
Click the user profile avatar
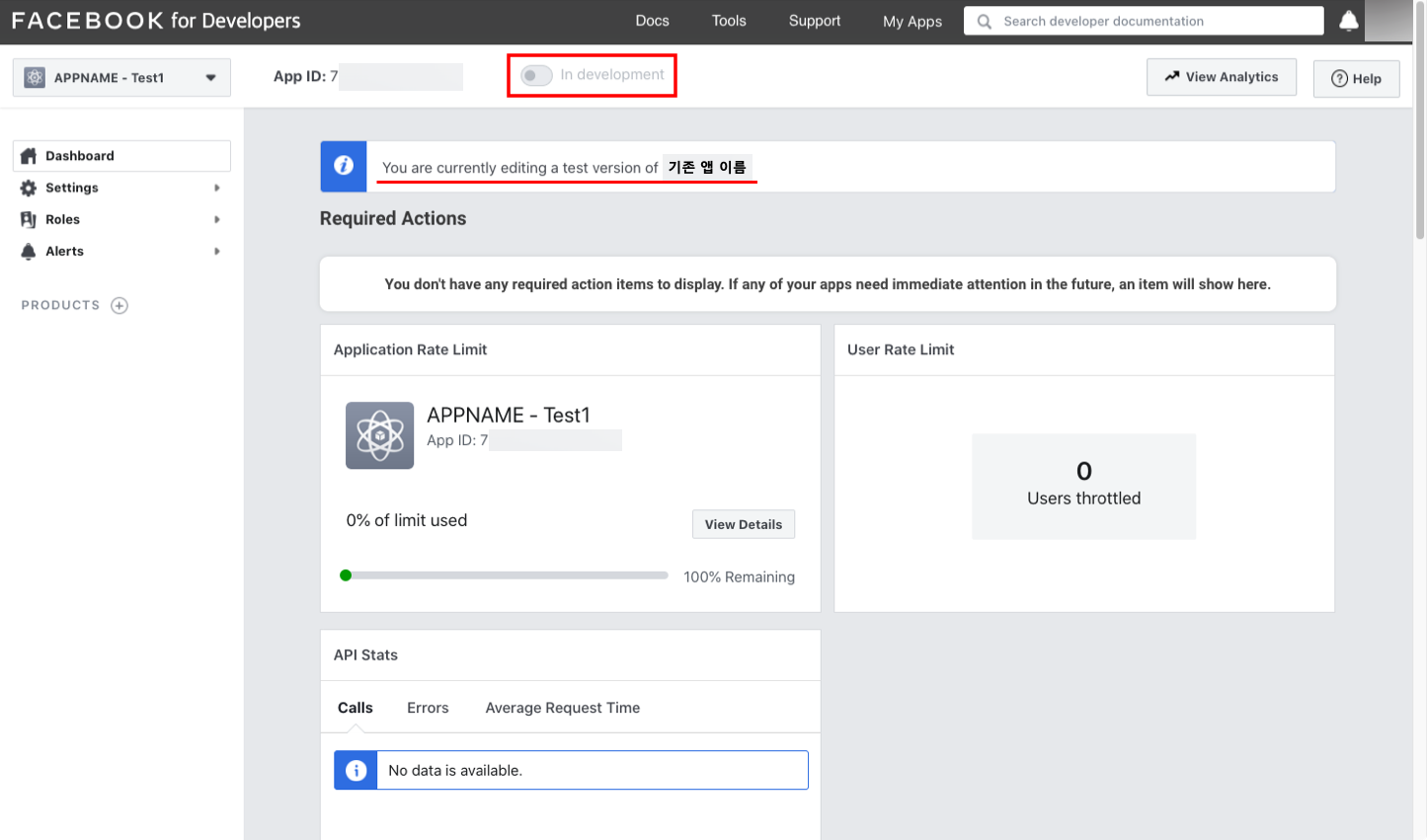pos(1387,21)
